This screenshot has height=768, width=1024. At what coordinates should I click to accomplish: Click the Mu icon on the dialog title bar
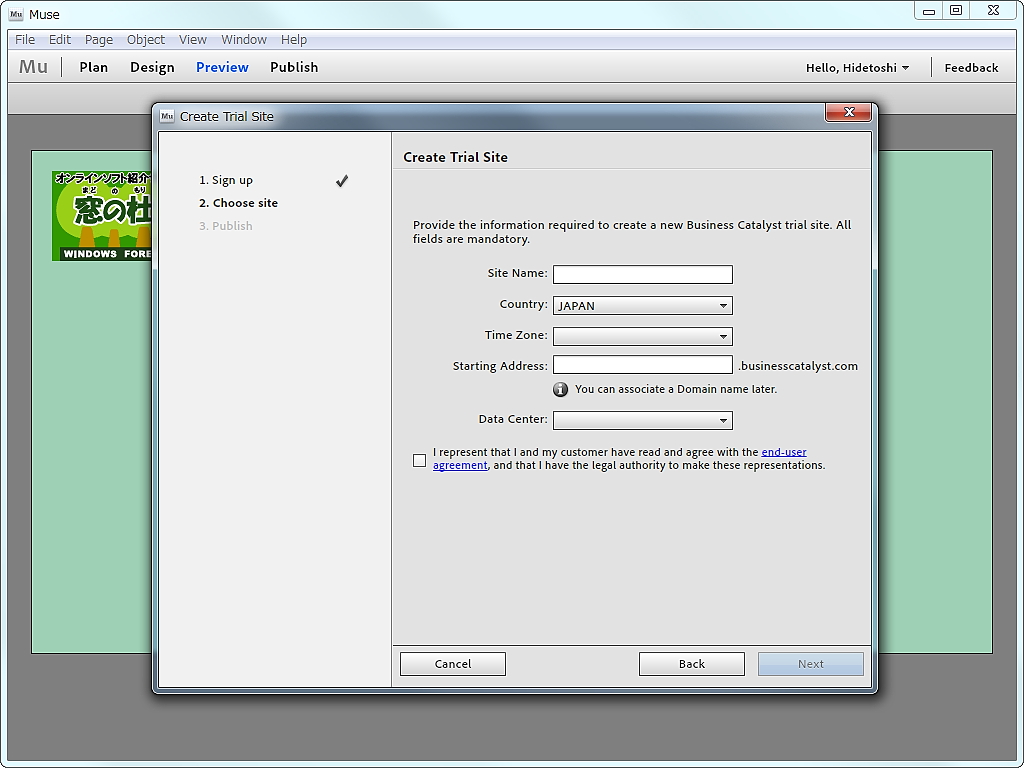167,115
